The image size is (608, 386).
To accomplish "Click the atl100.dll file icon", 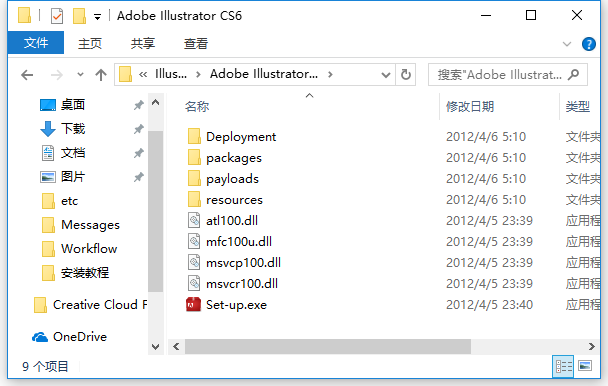I will [x=194, y=220].
